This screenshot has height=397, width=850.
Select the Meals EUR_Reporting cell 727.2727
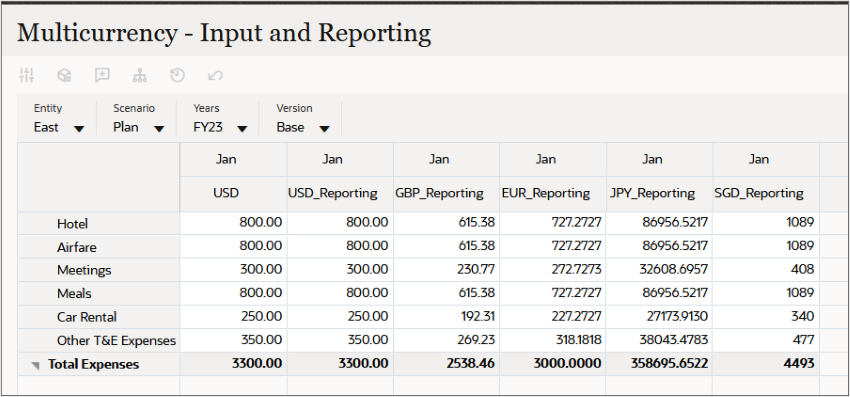click(553, 293)
